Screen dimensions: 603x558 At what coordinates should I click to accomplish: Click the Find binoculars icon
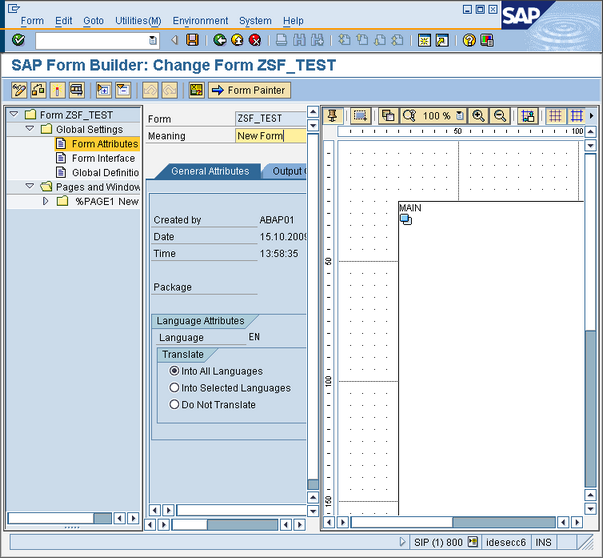click(299, 40)
